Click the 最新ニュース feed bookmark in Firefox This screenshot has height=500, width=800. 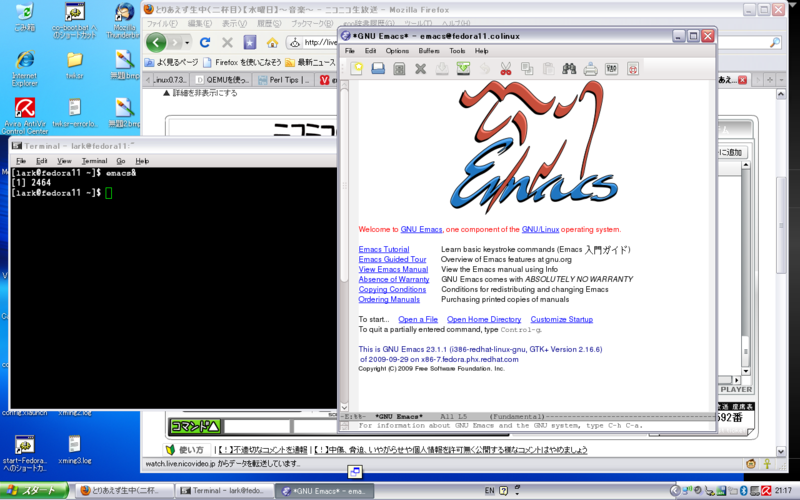[x=310, y=62]
